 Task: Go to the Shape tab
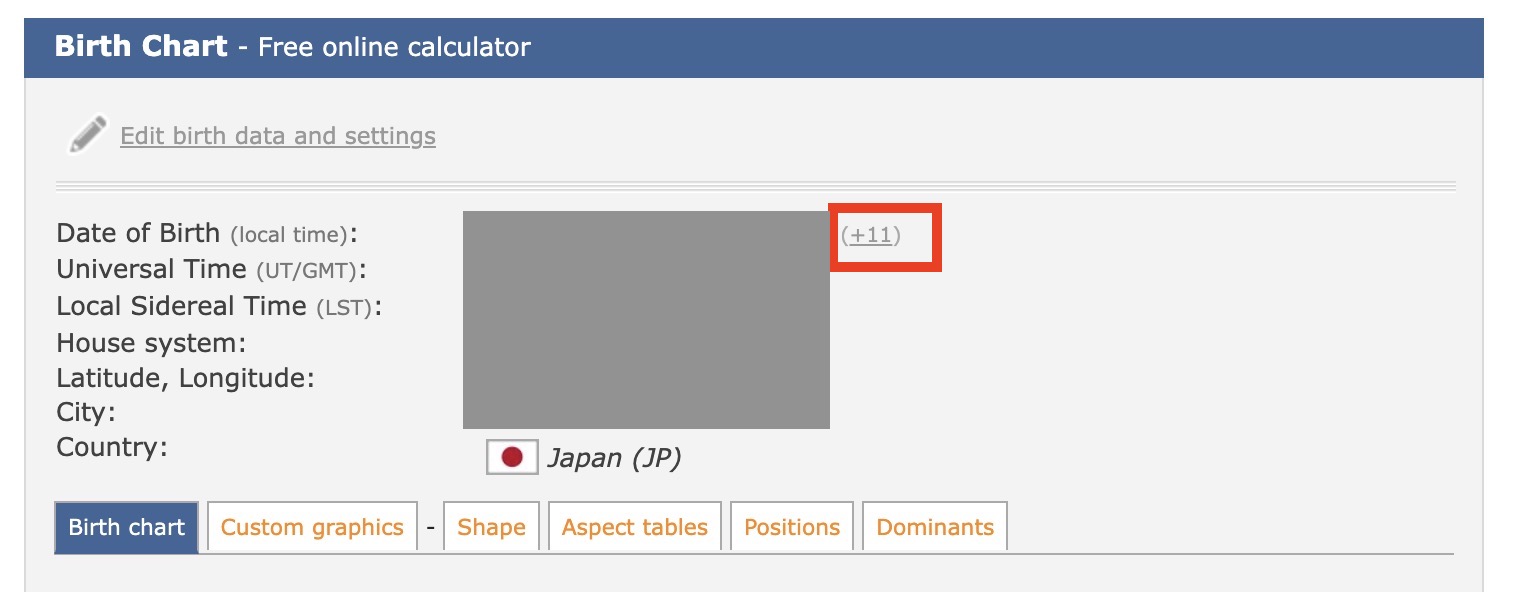[x=491, y=527]
